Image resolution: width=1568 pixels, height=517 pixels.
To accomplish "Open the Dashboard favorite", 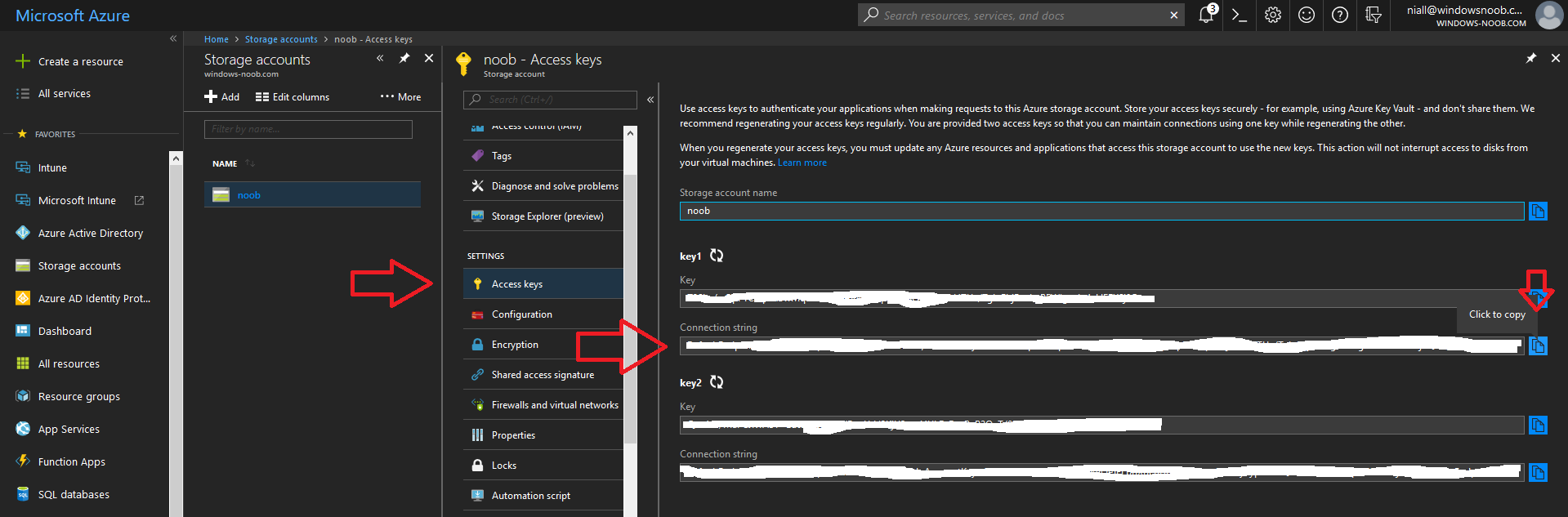I will (x=65, y=331).
